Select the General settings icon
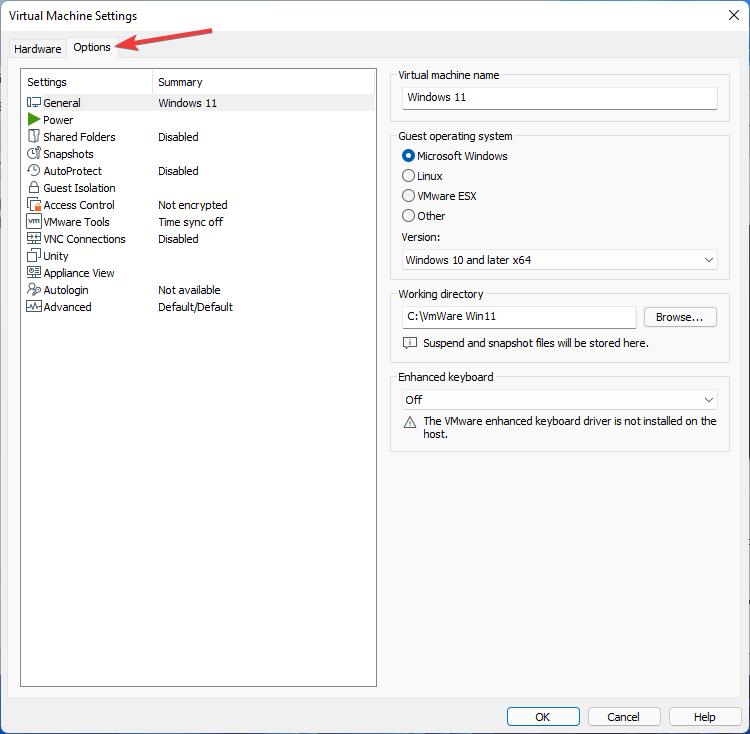750x734 pixels. (x=33, y=102)
